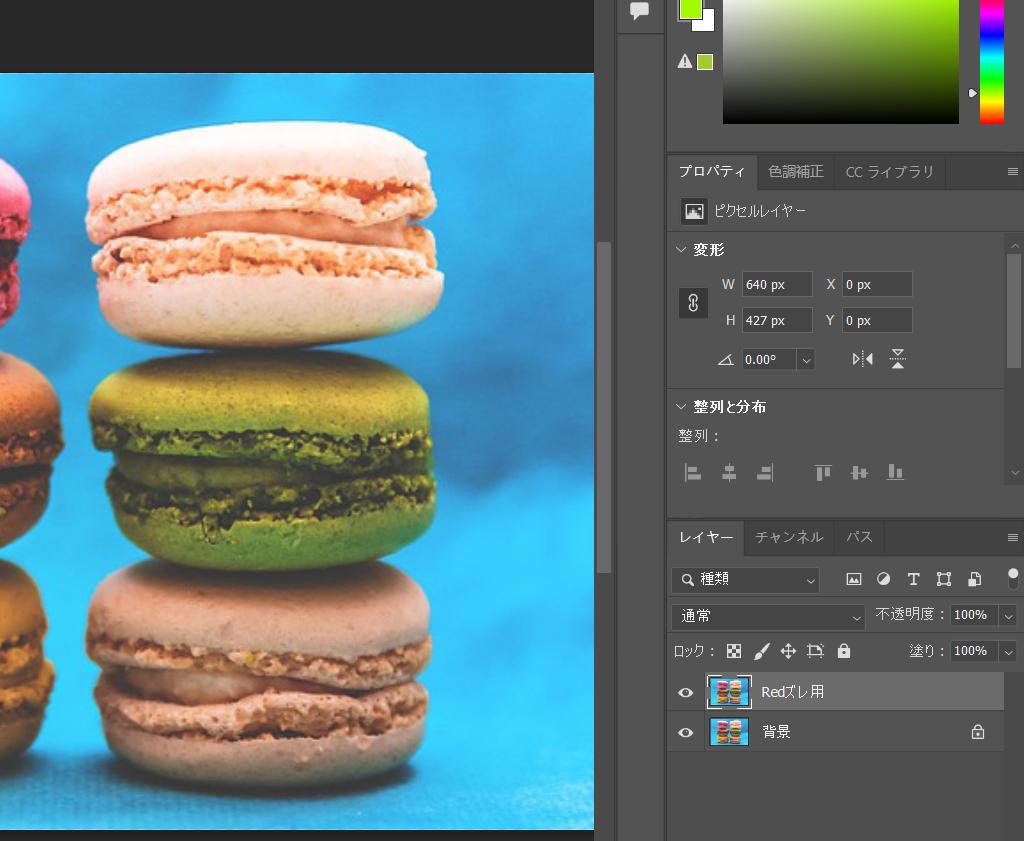Click the width-height link constraint icon

tap(693, 303)
